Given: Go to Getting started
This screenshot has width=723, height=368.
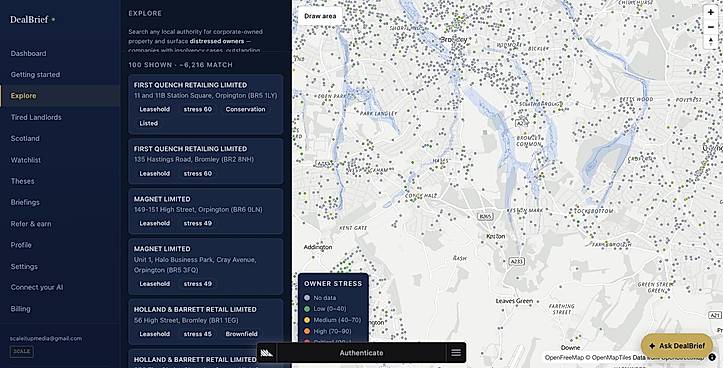Looking at the screenshot, I should [x=35, y=75].
